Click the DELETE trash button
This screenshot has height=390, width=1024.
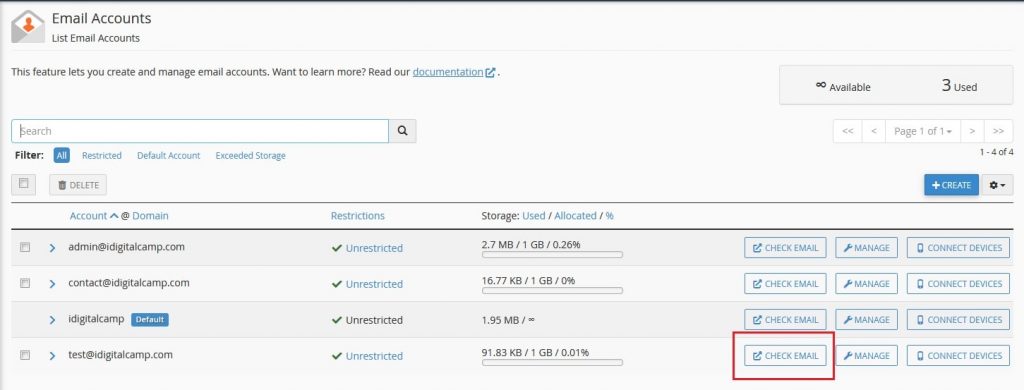[78, 185]
